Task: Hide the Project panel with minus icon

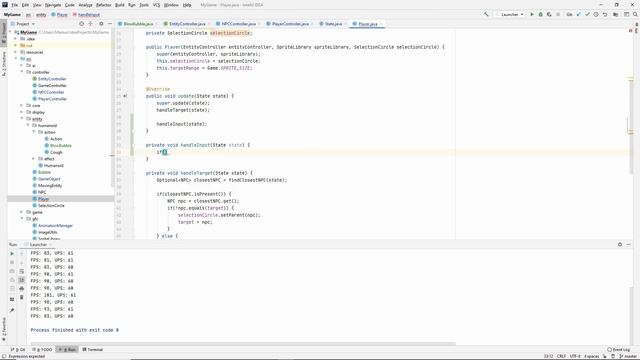Action: (110, 24)
